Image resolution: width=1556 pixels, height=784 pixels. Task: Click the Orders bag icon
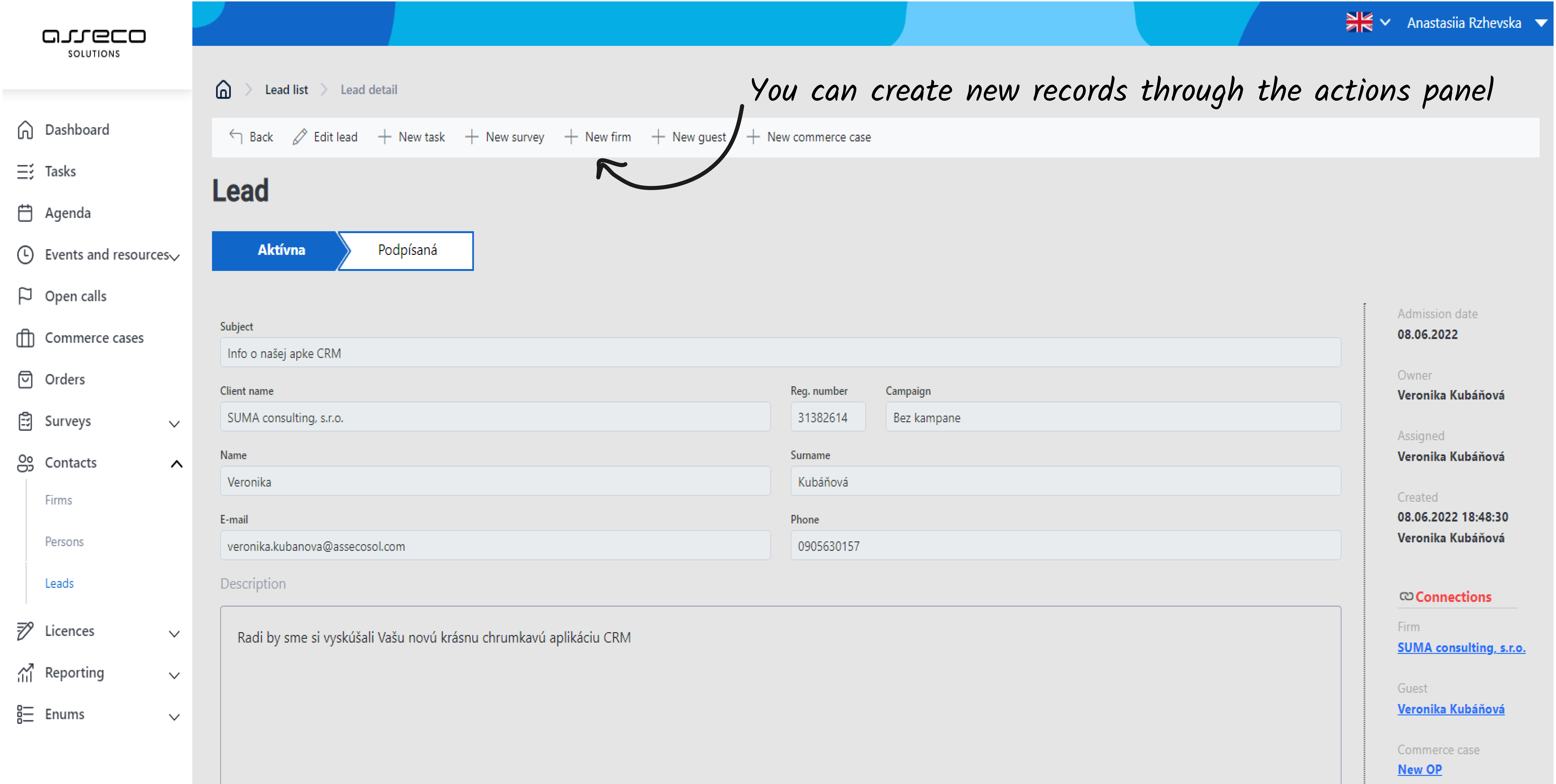pos(25,380)
